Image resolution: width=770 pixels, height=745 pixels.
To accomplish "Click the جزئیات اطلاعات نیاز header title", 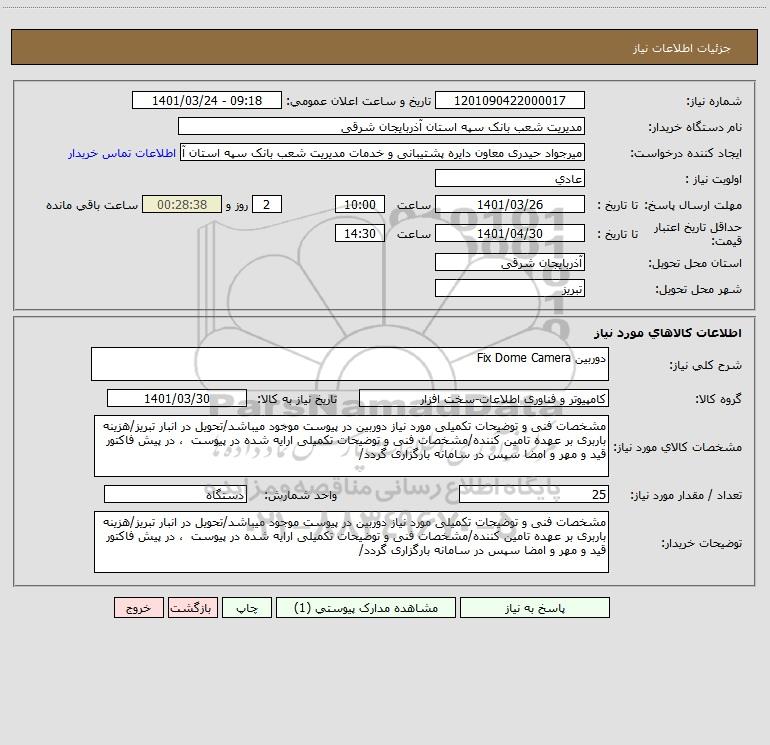I will [x=682, y=48].
